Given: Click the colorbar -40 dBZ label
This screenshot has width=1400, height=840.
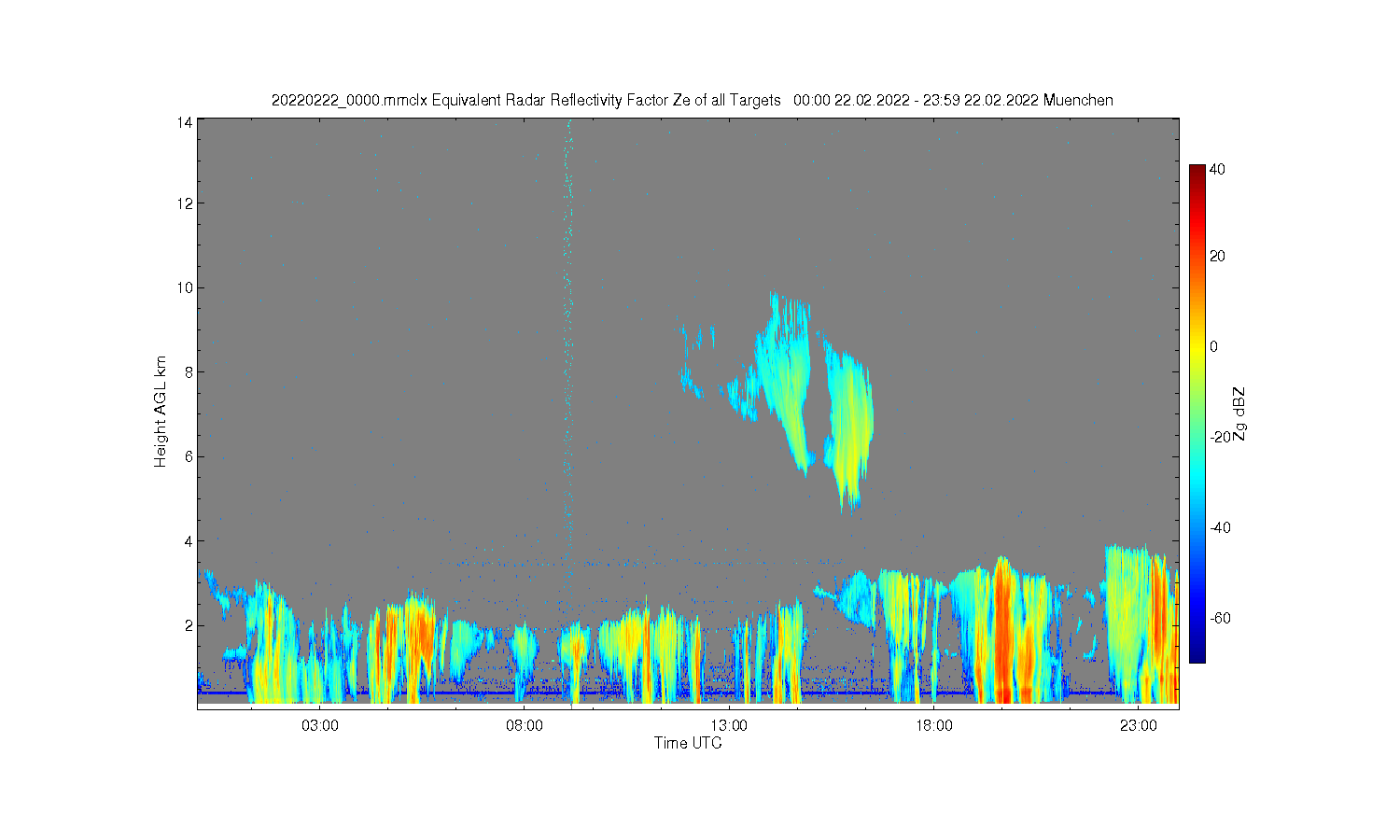Looking at the screenshot, I should click(1220, 527).
